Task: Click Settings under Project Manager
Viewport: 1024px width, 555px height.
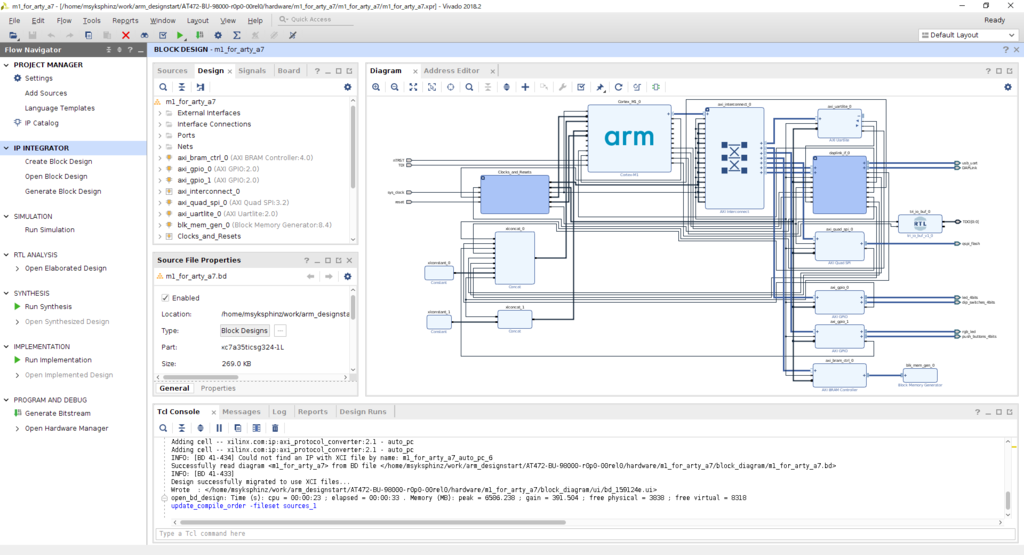Action: [x=39, y=78]
